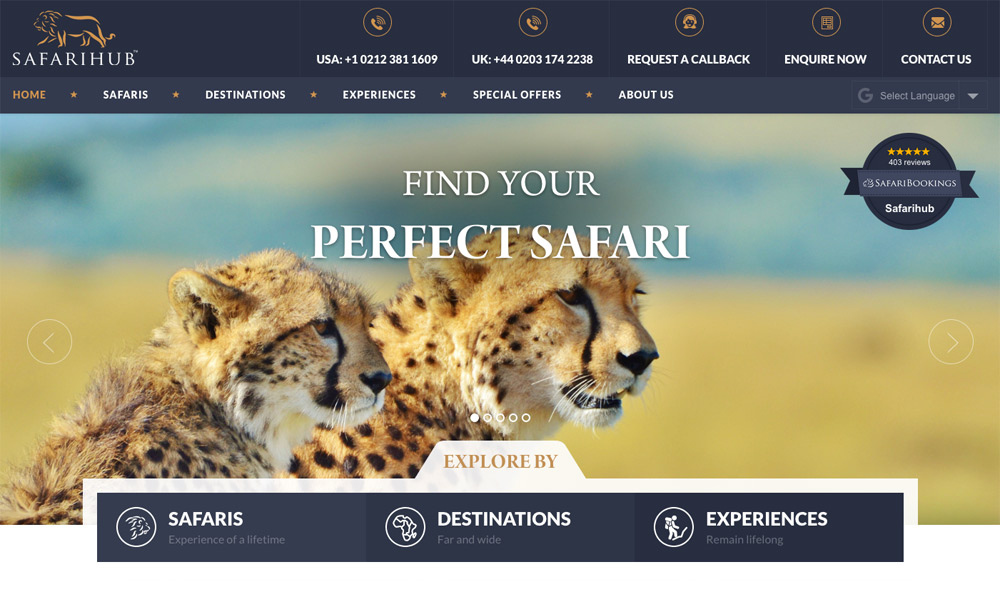Open the About Us page link
The height and width of the screenshot is (600, 1000).
click(645, 94)
